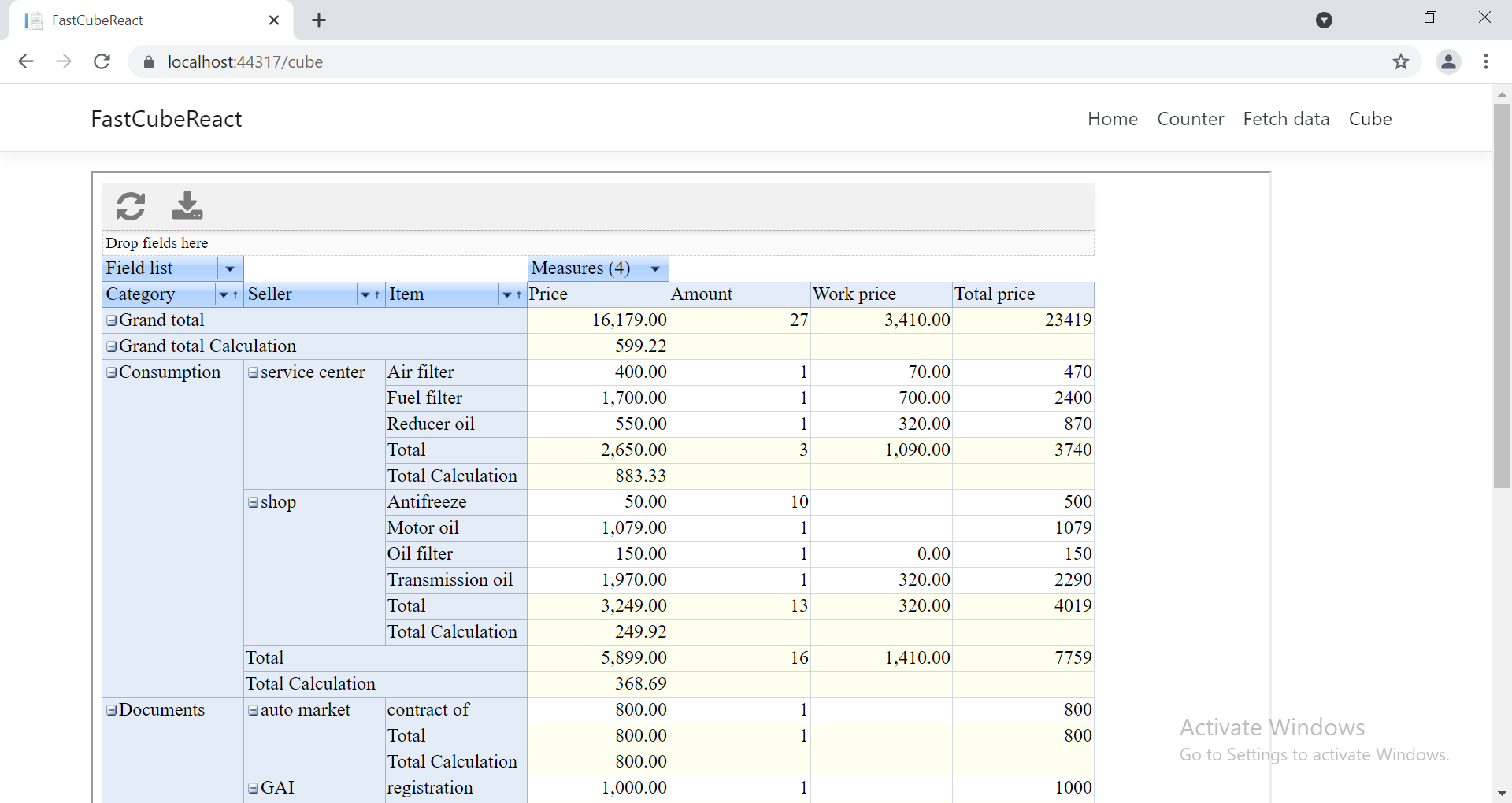
Task: Collapse the service center seller group
Action: pyautogui.click(x=253, y=372)
